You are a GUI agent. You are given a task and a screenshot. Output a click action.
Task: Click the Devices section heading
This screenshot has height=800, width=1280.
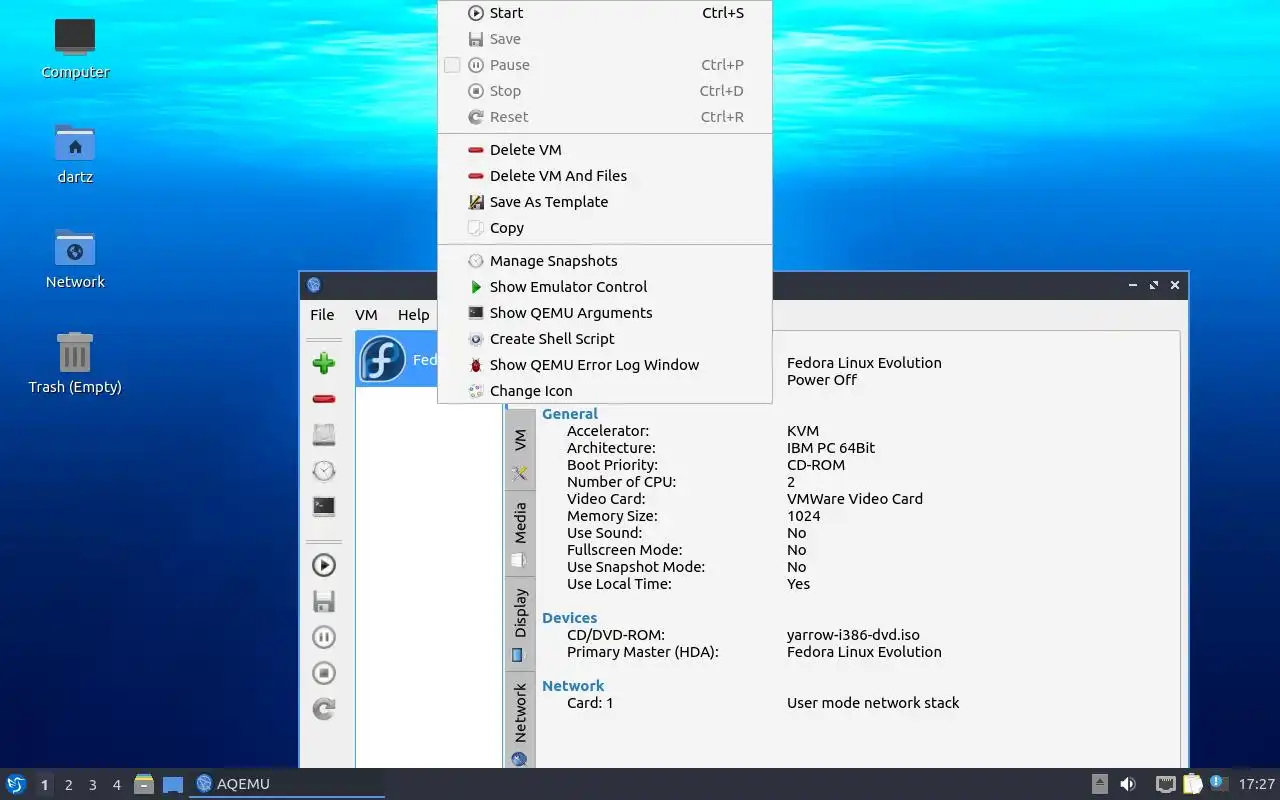click(570, 618)
